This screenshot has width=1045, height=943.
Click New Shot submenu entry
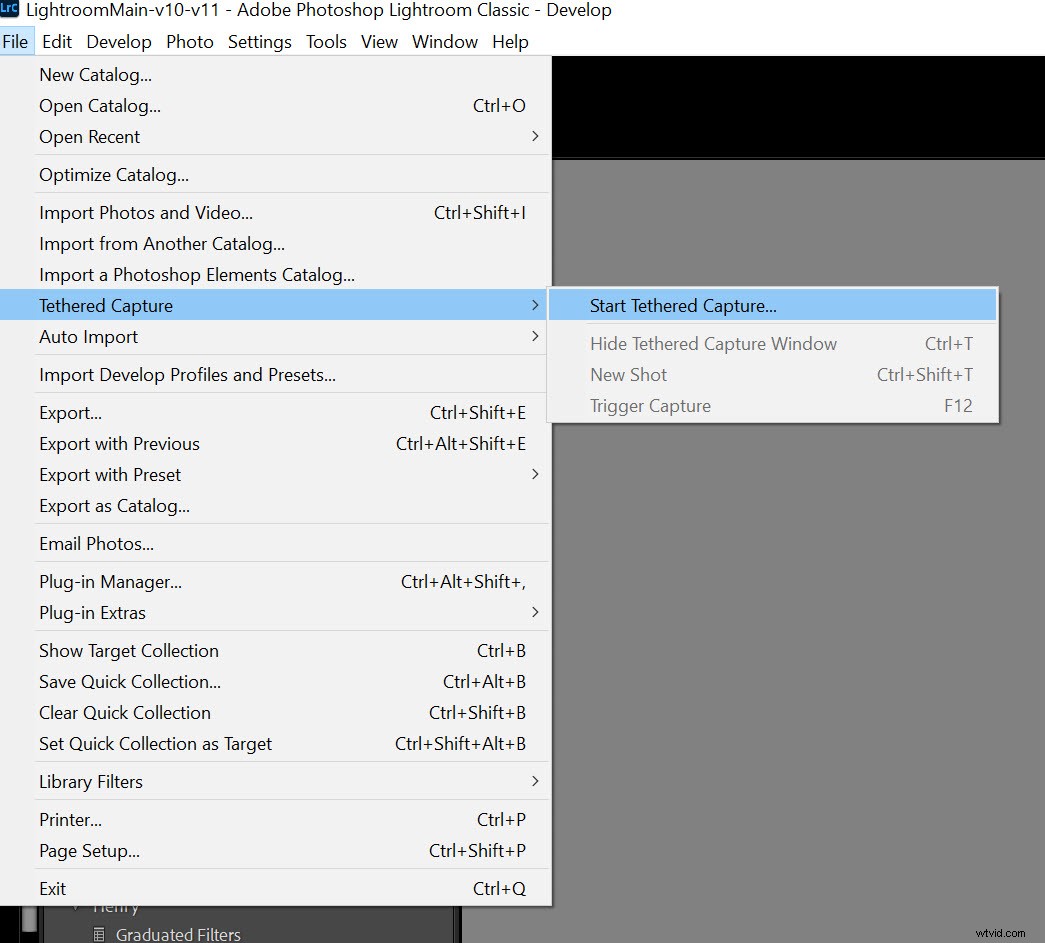[x=772, y=375]
